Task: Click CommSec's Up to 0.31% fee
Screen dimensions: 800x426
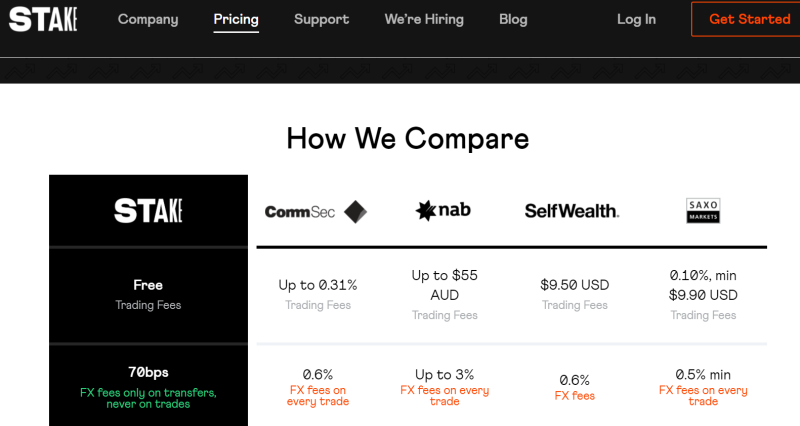Action: [318, 285]
